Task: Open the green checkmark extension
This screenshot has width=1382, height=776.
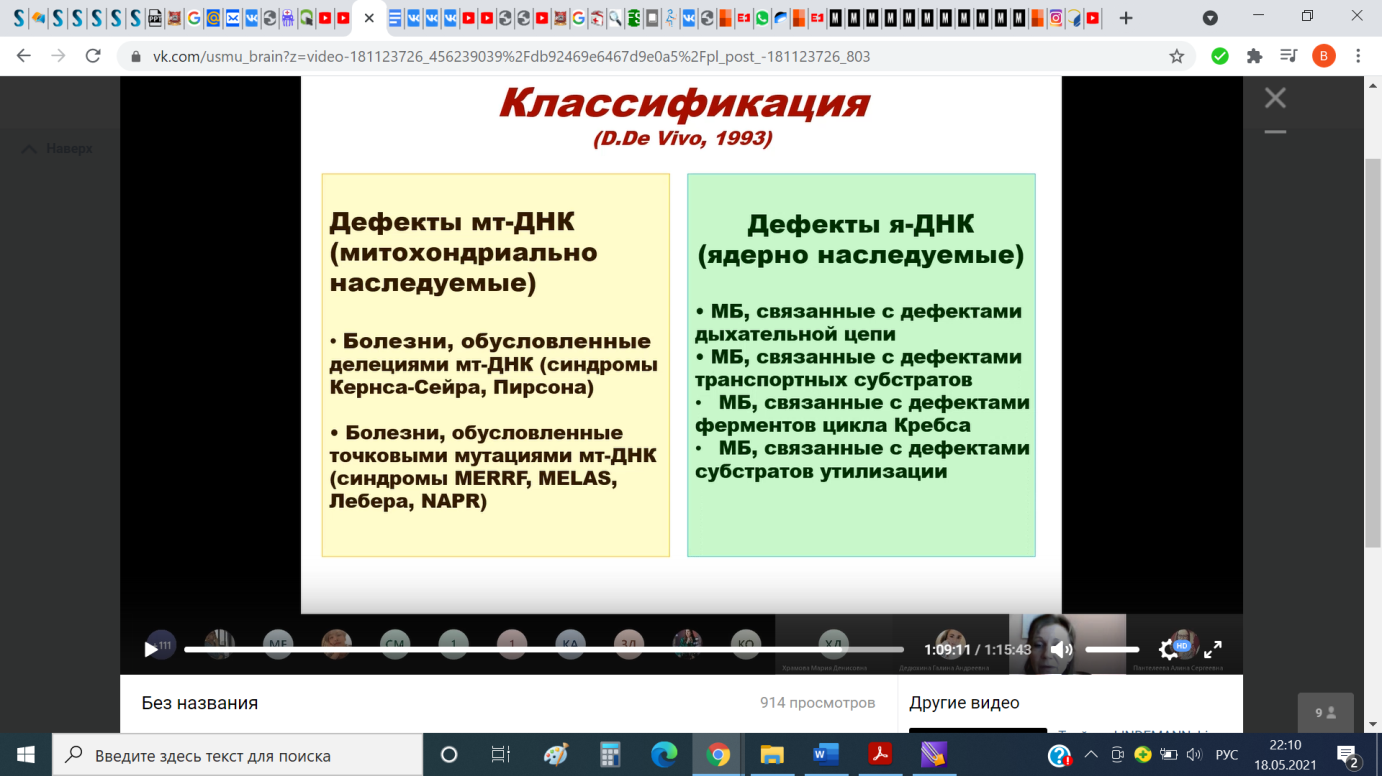Action: [x=1220, y=57]
